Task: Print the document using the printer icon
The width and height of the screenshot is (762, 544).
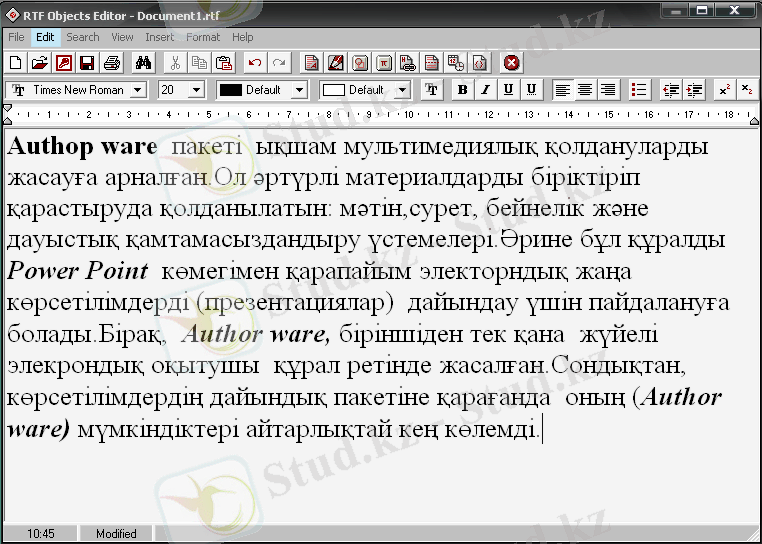Action: coord(112,63)
